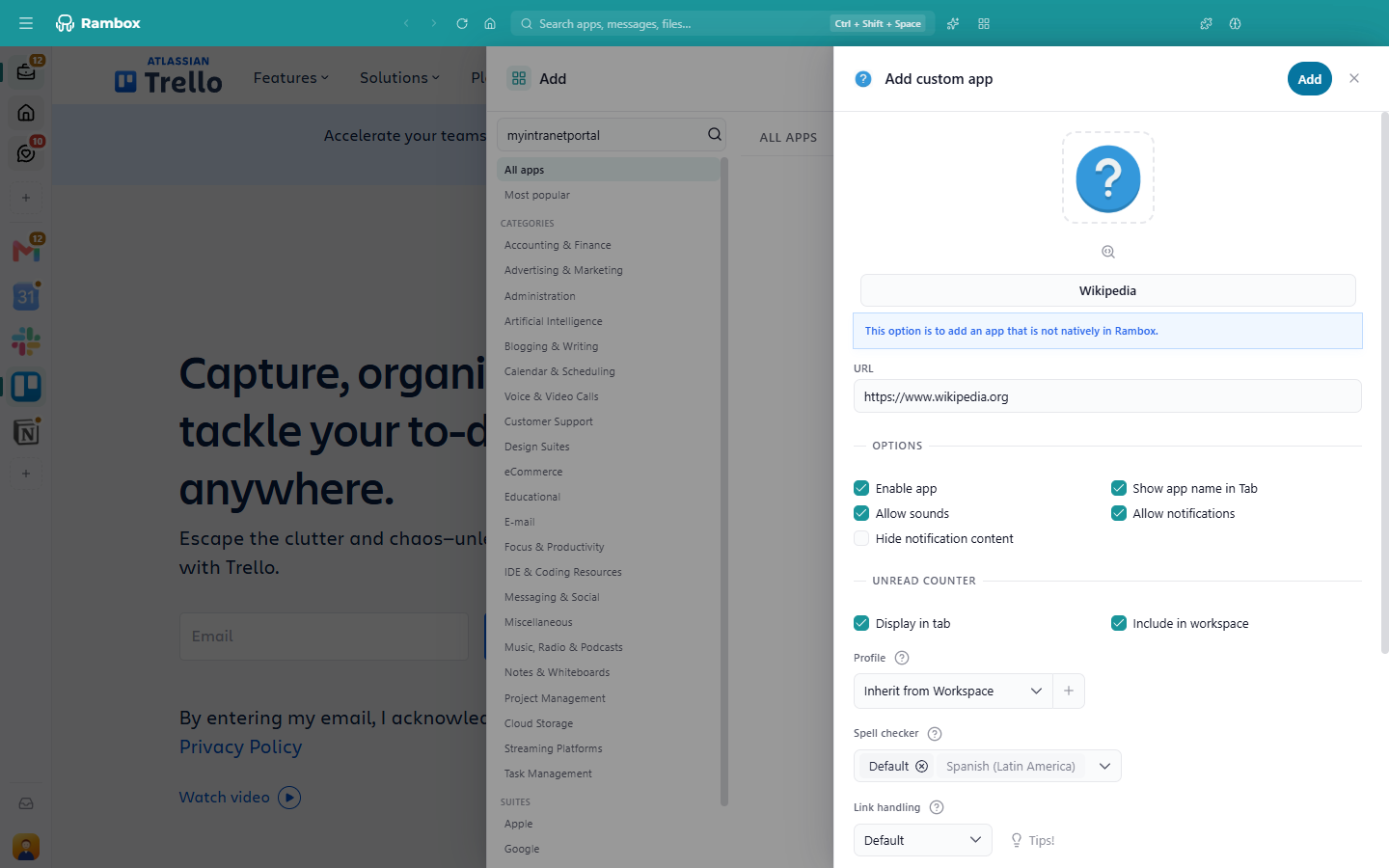
Task: Select Artificial Intelligence category
Action: (x=554, y=321)
